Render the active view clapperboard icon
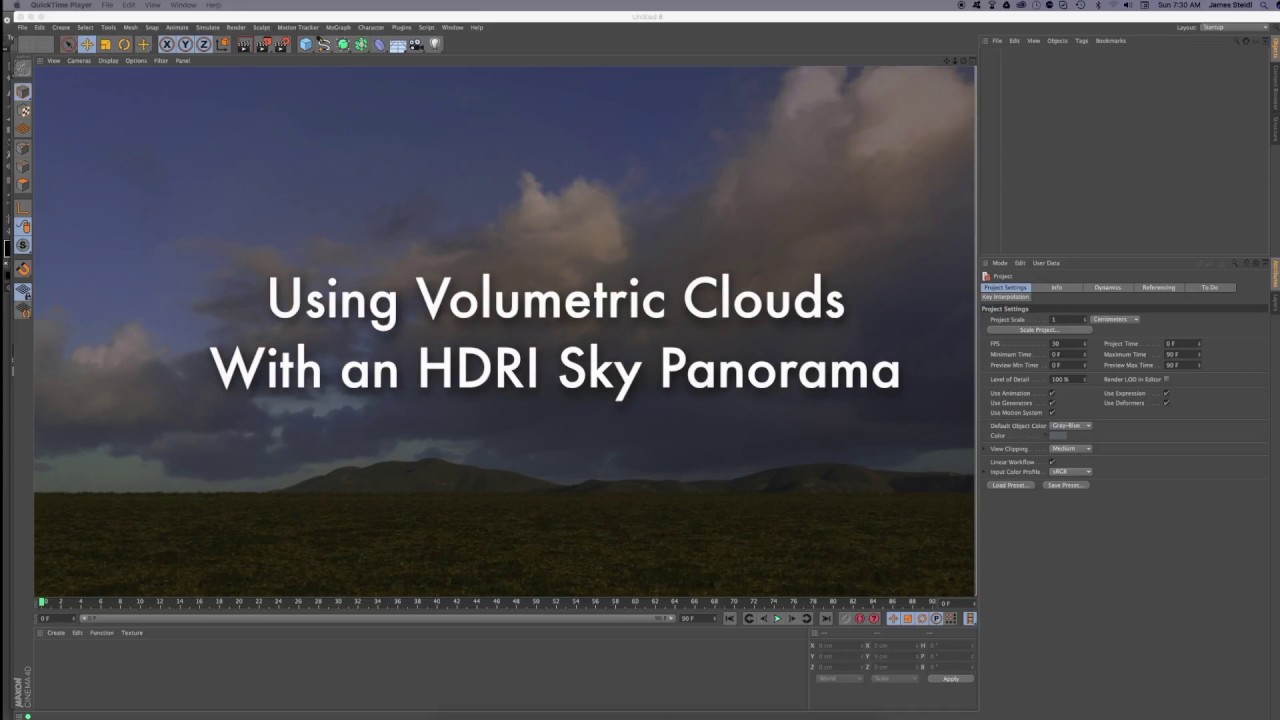 (244, 44)
